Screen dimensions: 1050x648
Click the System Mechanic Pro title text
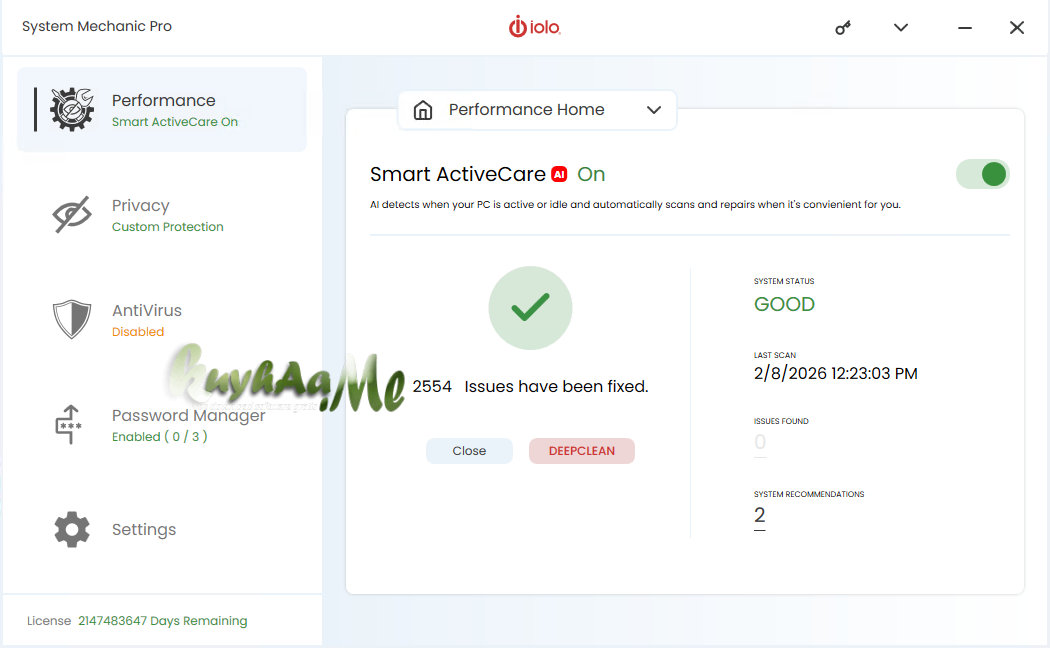(97, 26)
